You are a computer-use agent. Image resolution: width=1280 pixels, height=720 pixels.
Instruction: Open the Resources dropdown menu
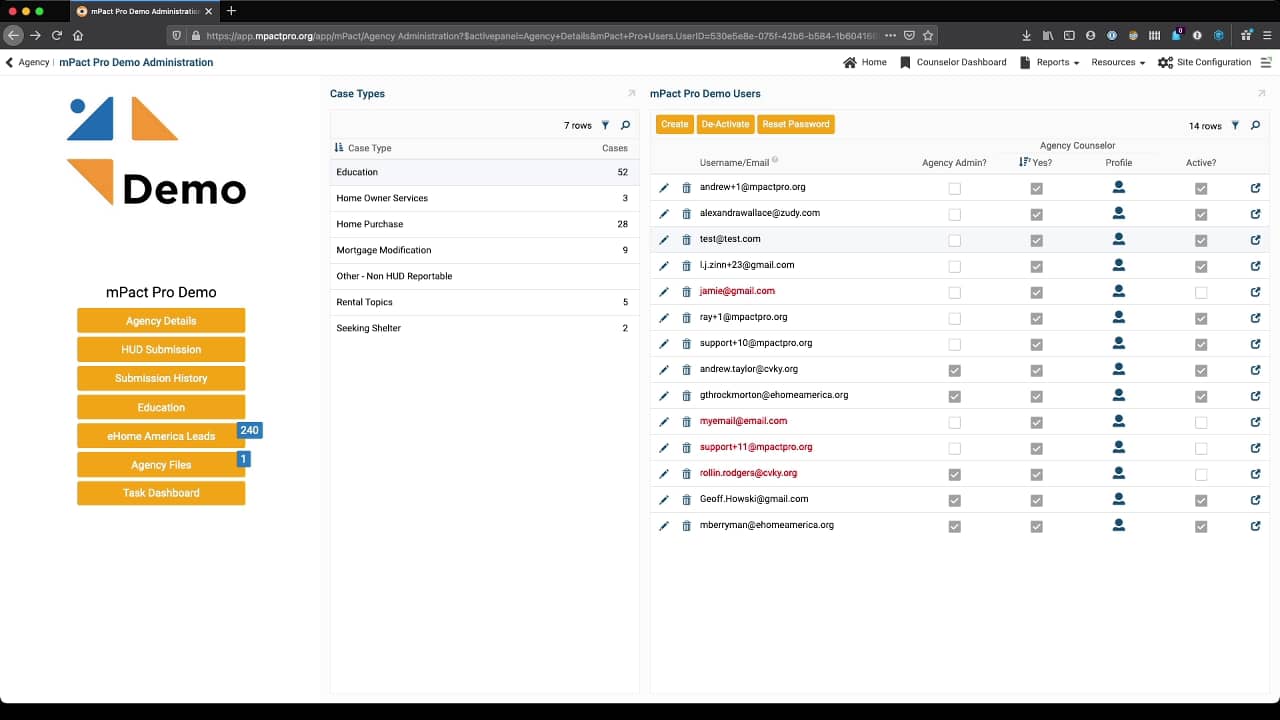click(x=1118, y=62)
